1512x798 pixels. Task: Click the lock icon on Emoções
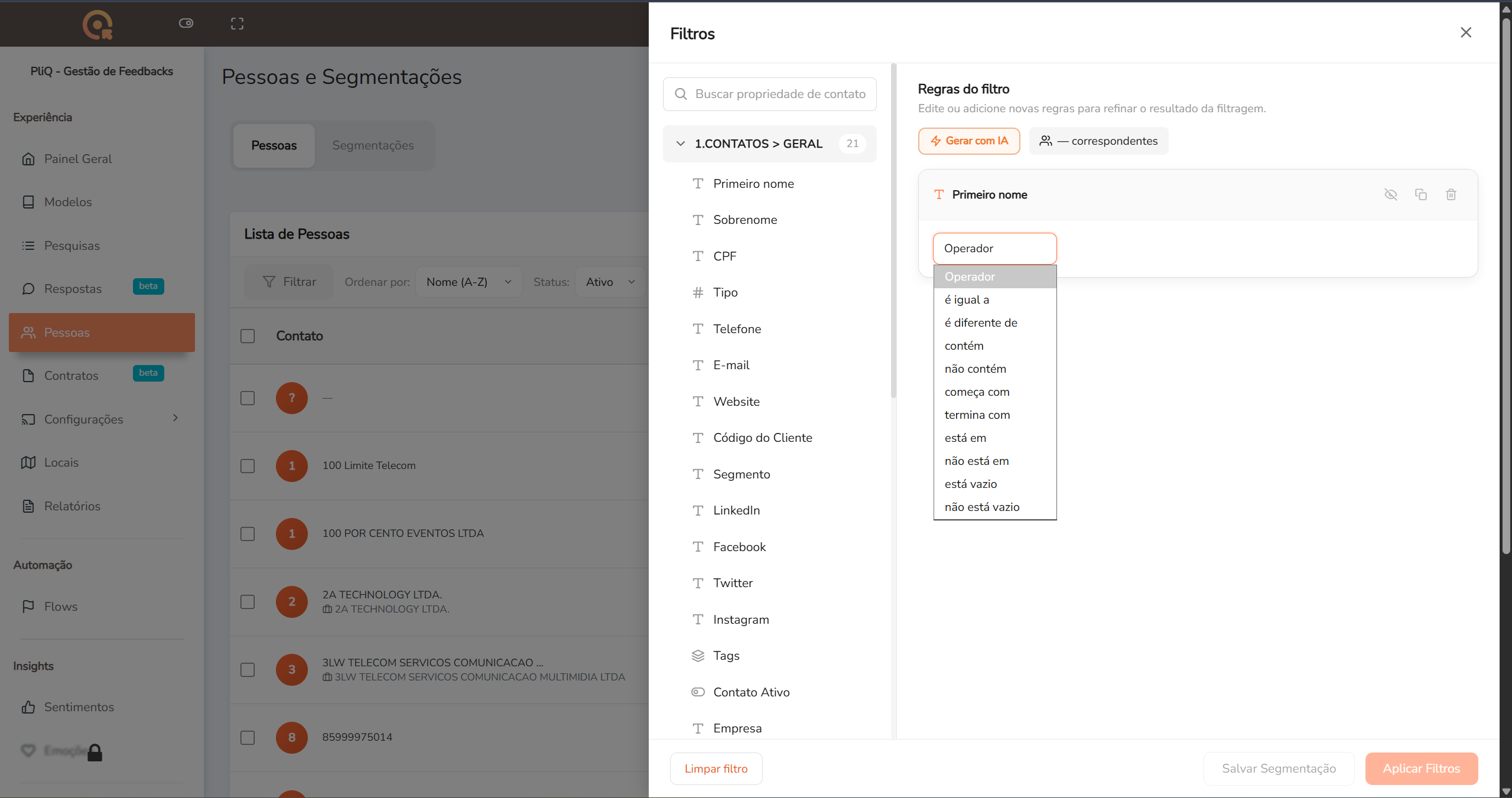95,753
